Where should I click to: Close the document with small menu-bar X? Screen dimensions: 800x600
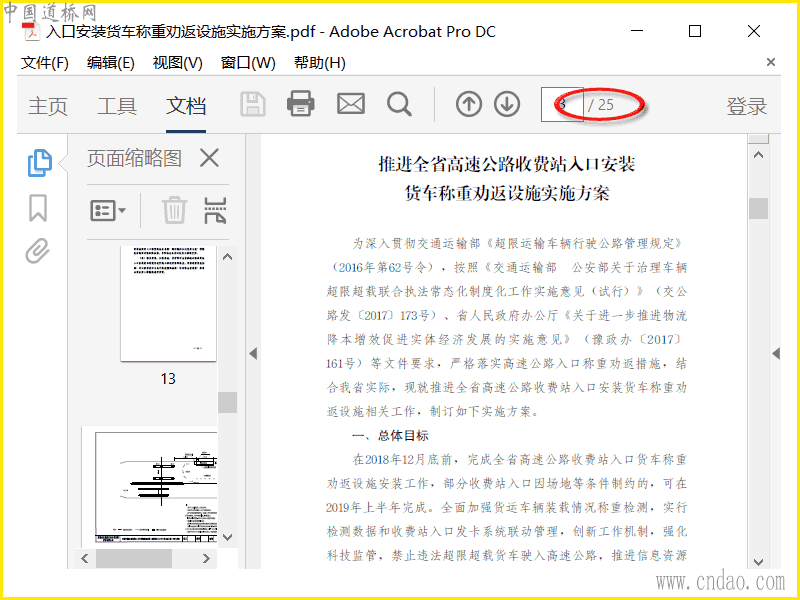click(x=770, y=62)
